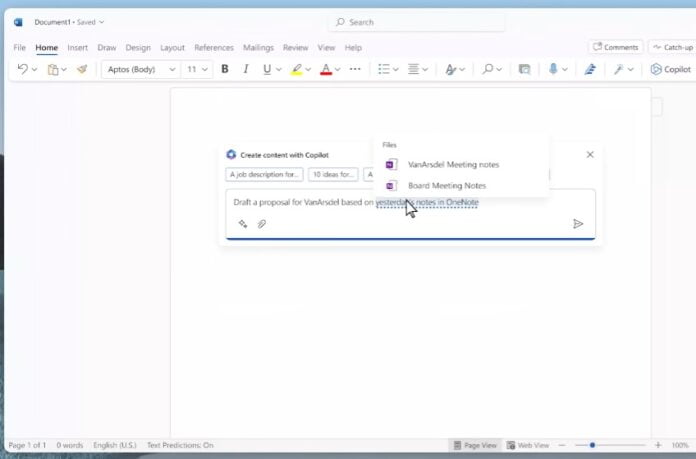Open the Help tab
696x459 pixels.
click(353, 47)
